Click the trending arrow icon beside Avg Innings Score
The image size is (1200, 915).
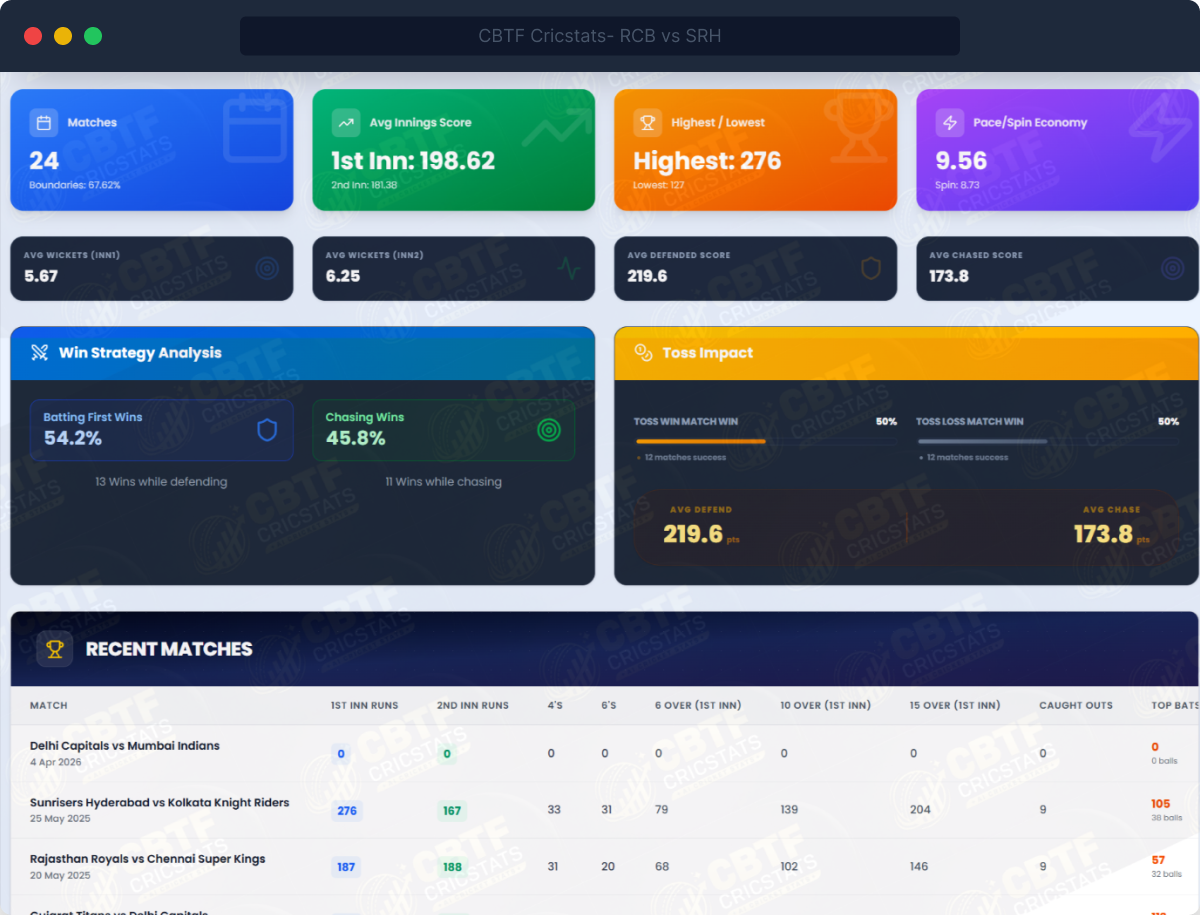346,123
